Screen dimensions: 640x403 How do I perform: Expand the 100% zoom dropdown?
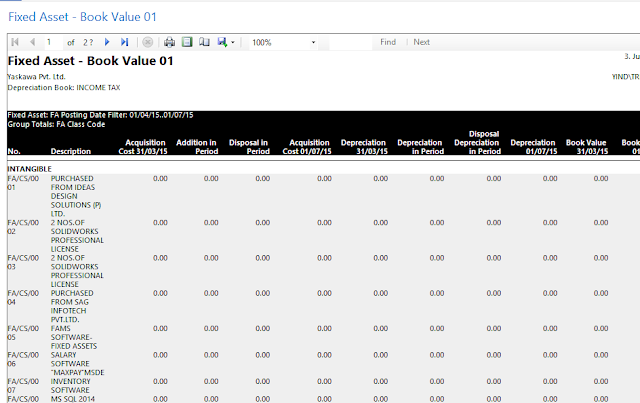click(313, 42)
